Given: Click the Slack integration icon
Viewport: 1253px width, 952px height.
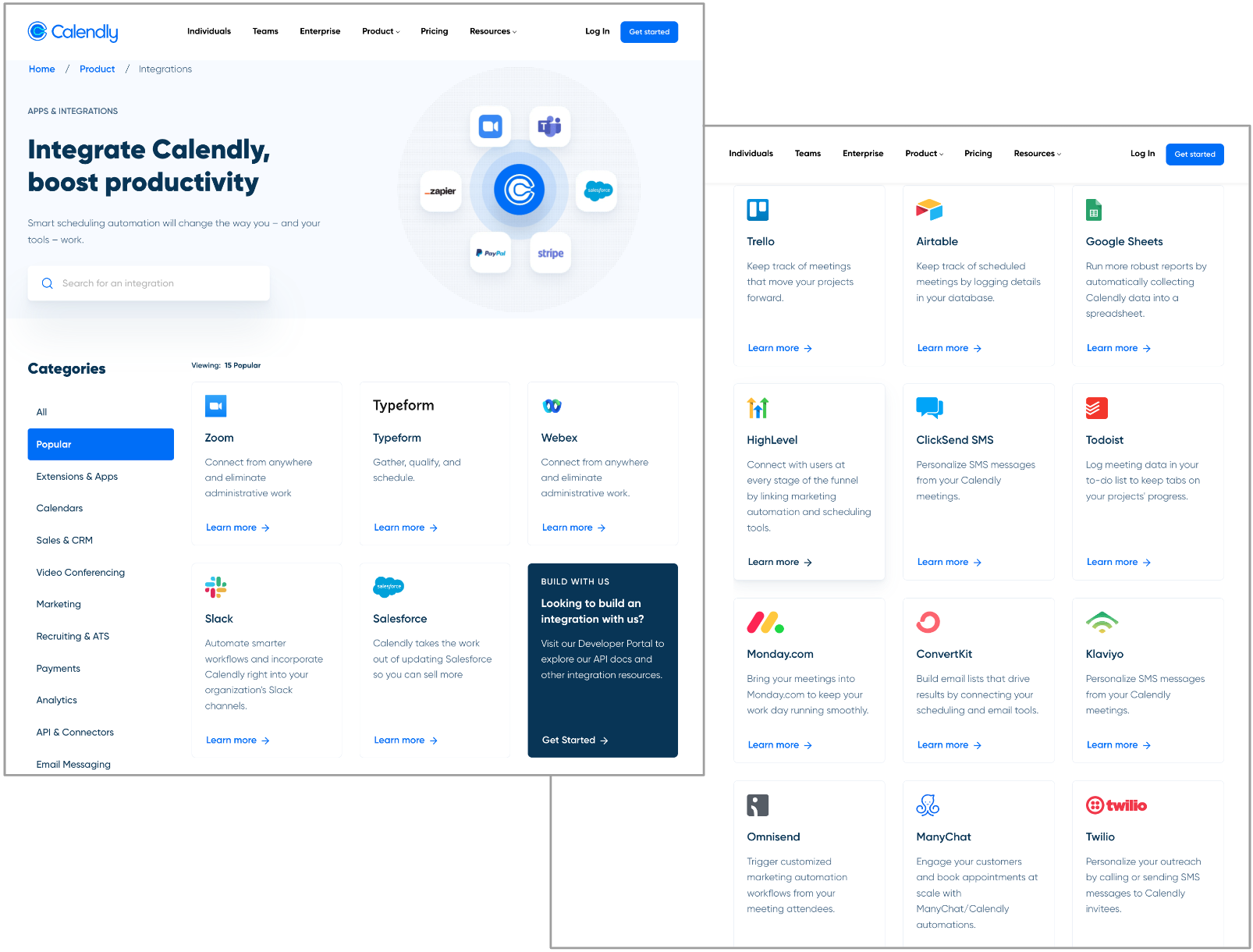Looking at the screenshot, I should [x=215, y=587].
